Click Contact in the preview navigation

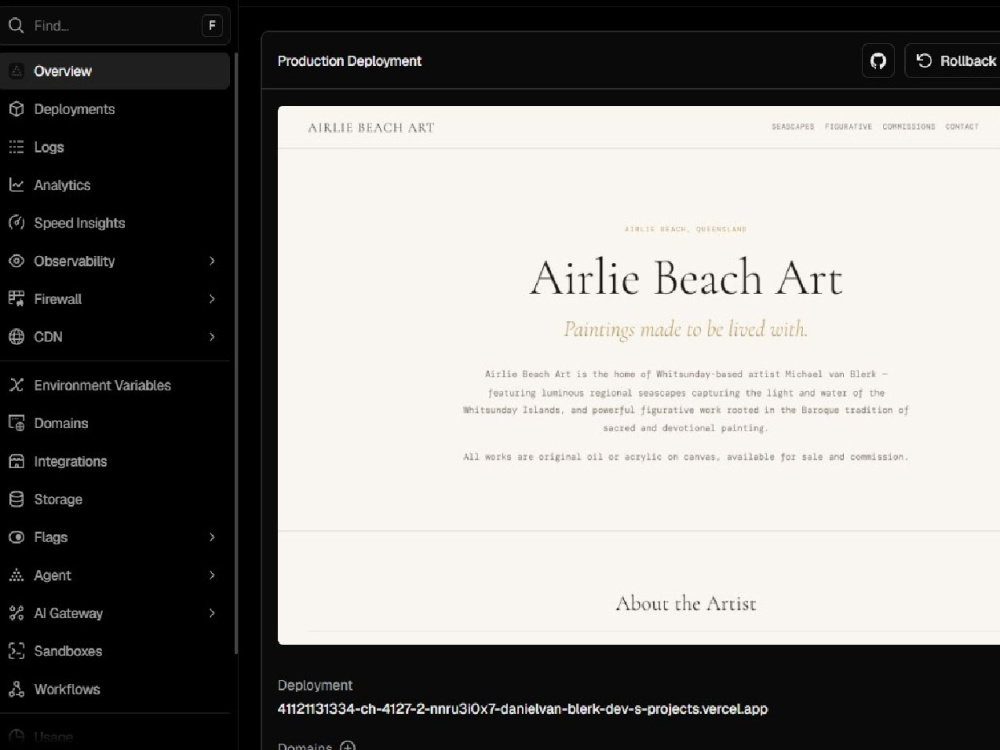click(x=962, y=126)
